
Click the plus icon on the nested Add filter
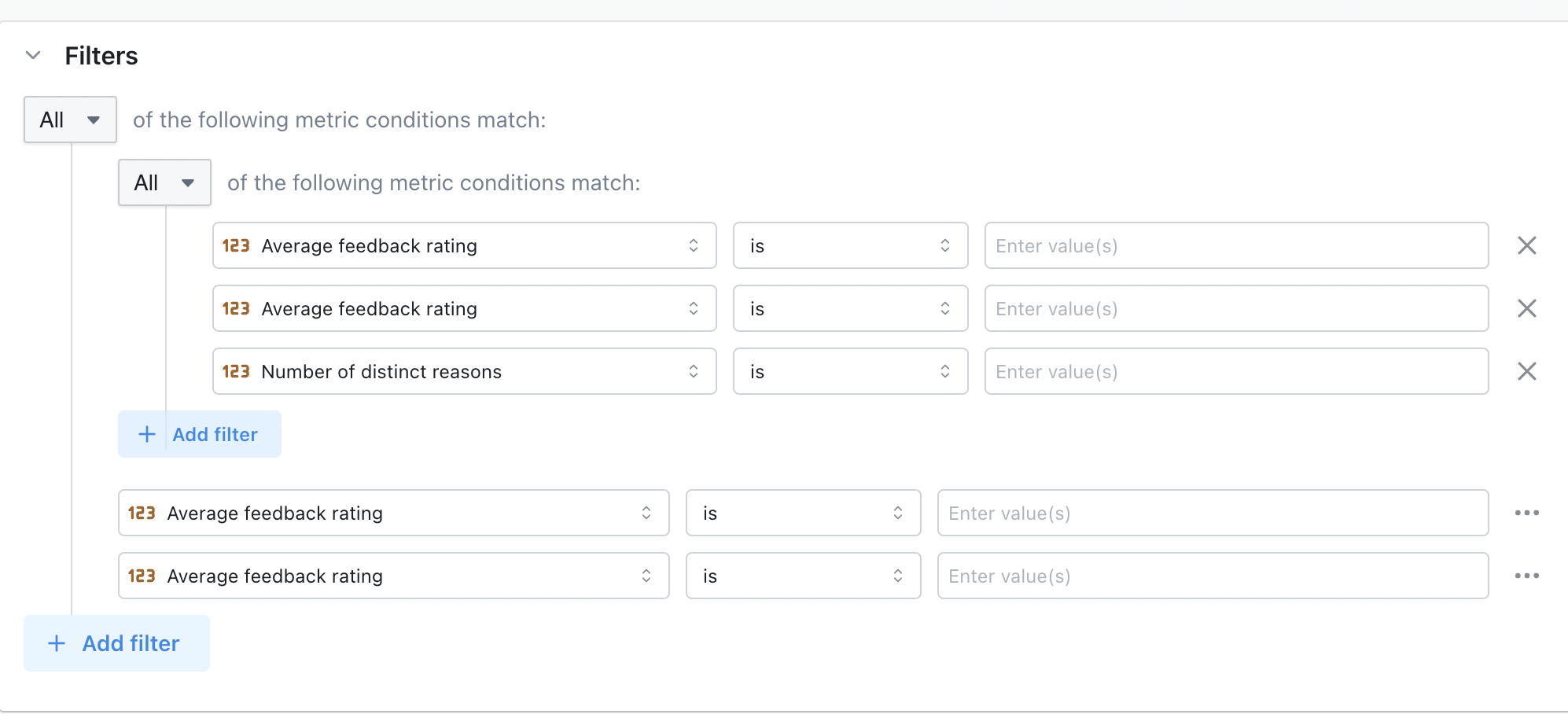pyautogui.click(x=146, y=433)
